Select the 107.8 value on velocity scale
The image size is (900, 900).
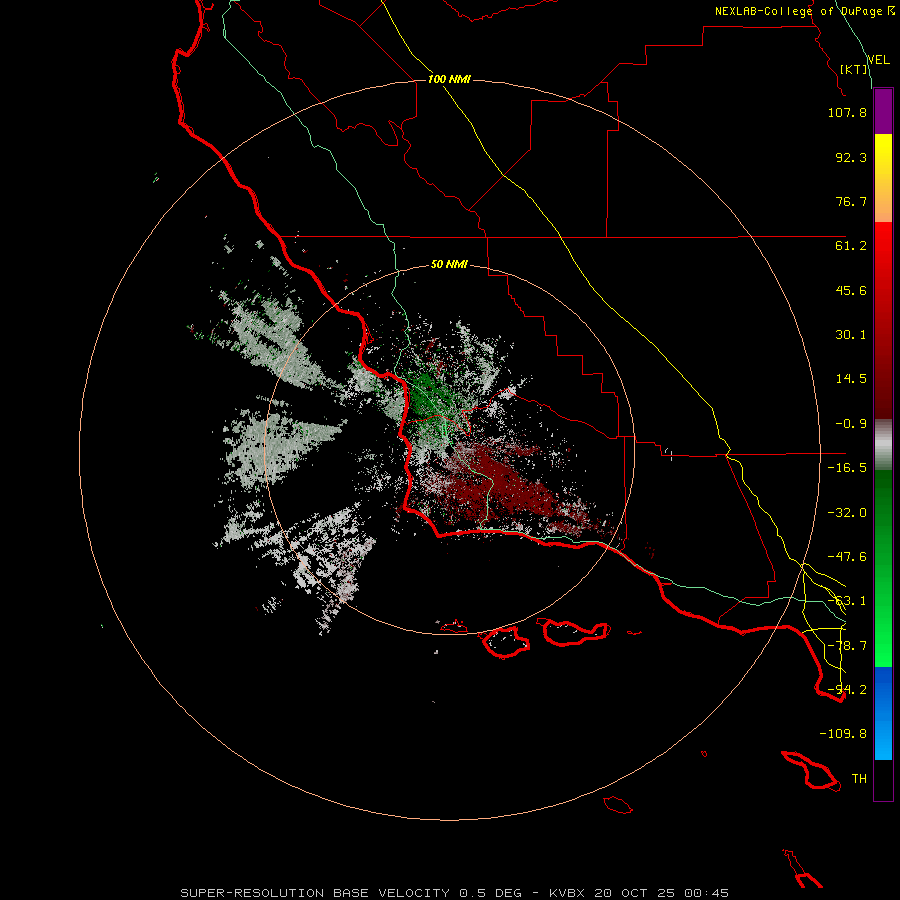[x=847, y=112]
